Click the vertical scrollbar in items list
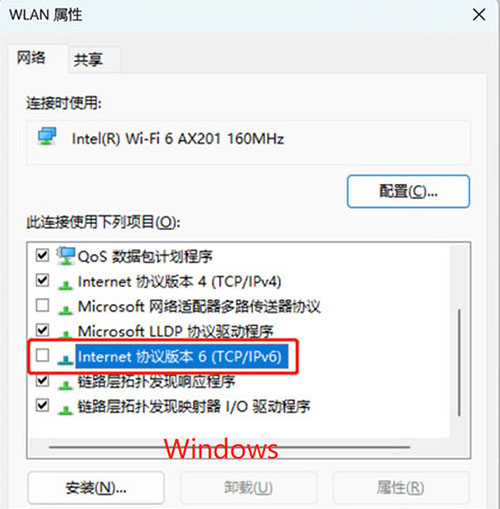The height and width of the screenshot is (509, 500). tap(459, 363)
